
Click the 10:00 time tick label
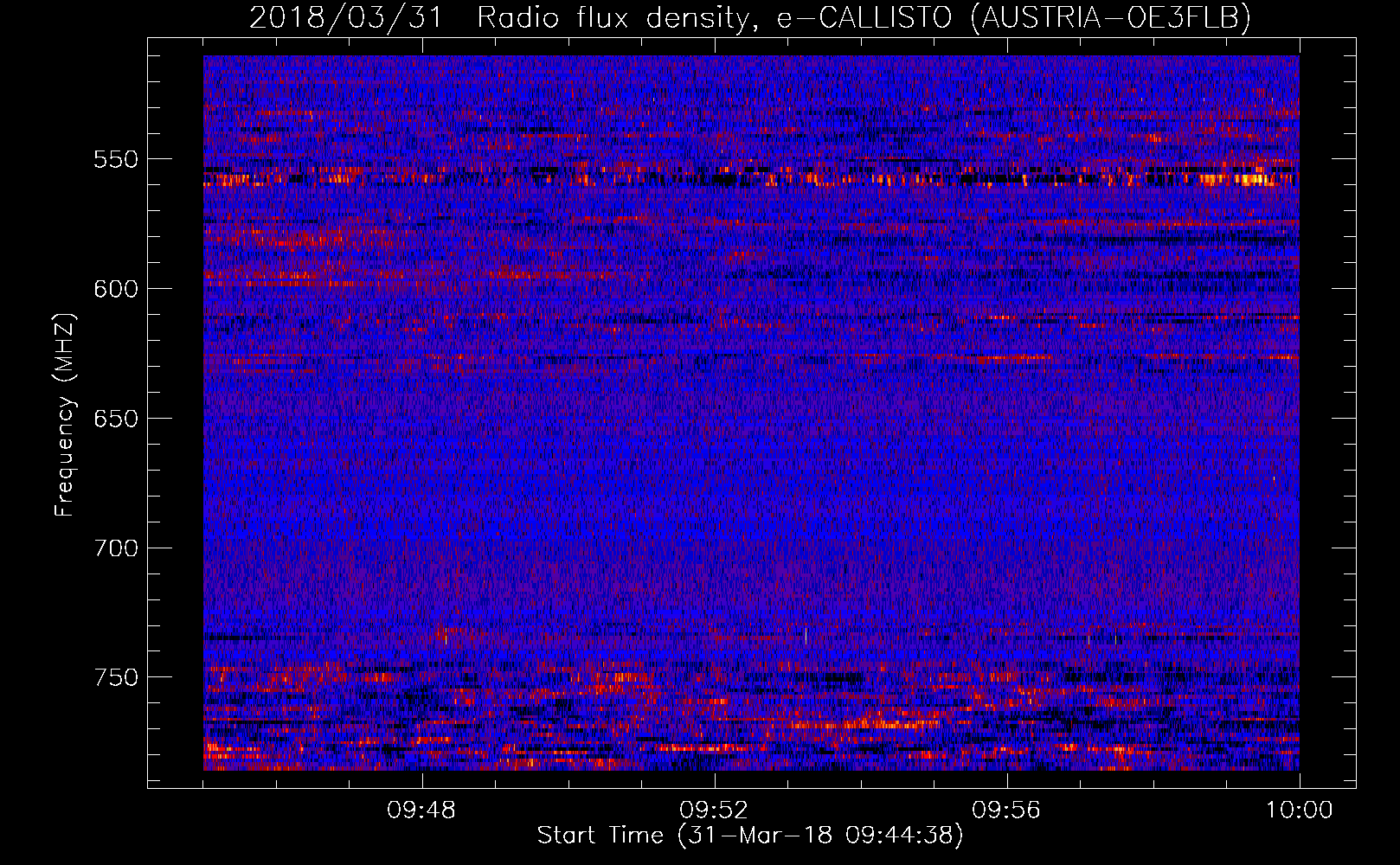[x=1299, y=811]
